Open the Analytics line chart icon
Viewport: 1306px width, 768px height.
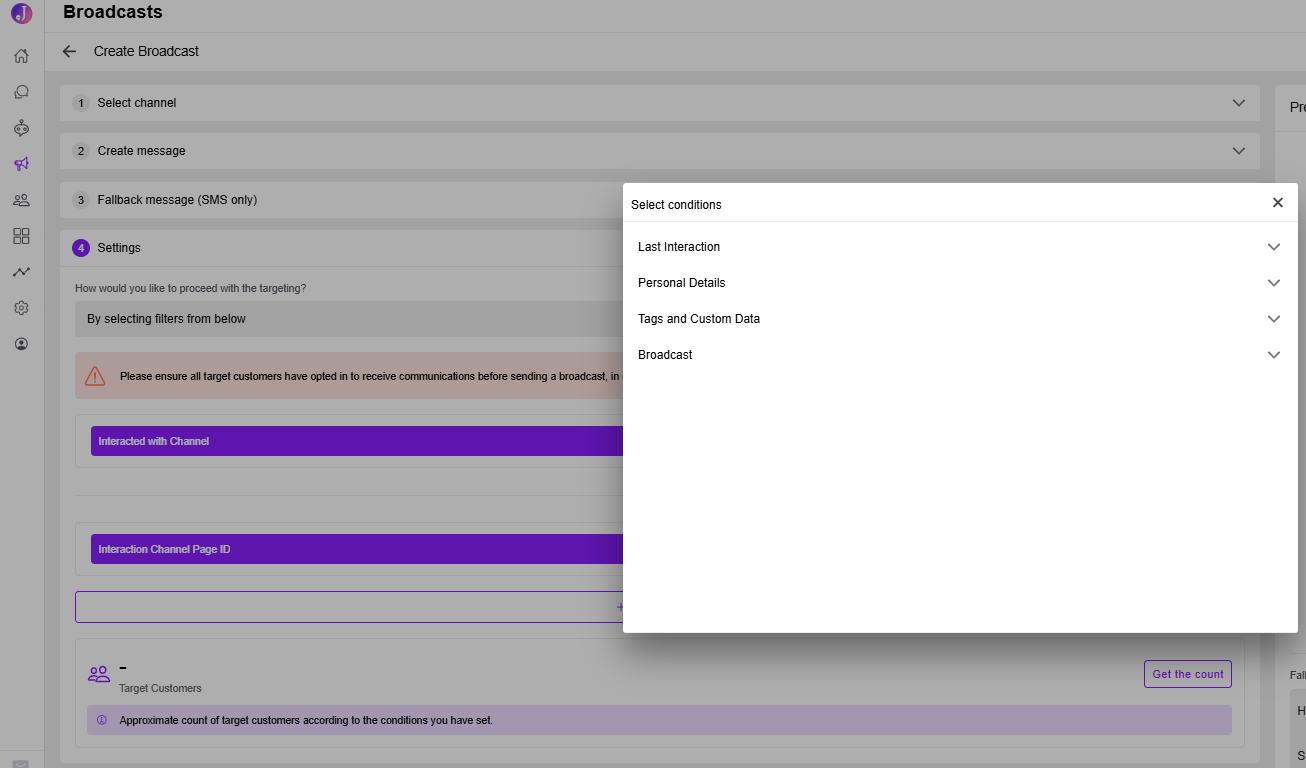point(21,272)
